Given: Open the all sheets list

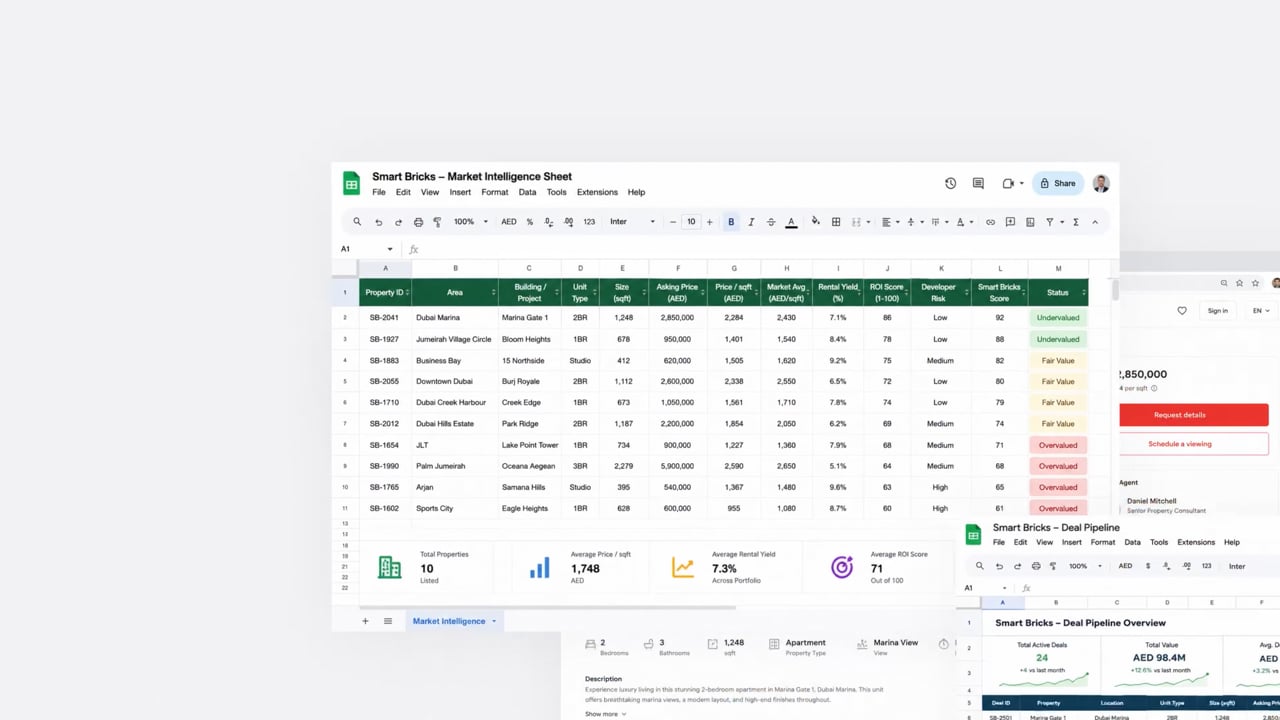Looking at the screenshot, I should tap(388, 621).
